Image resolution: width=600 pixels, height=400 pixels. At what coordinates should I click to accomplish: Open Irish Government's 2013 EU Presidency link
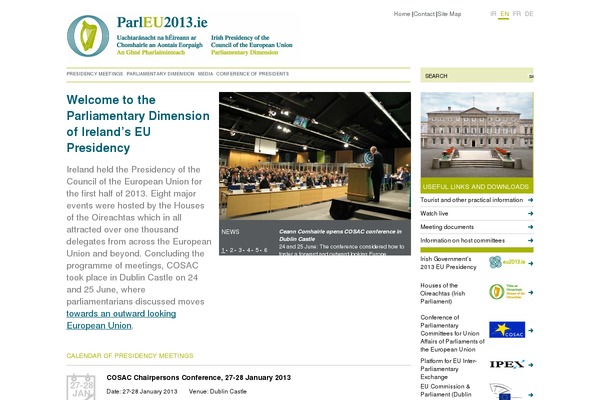448,263
